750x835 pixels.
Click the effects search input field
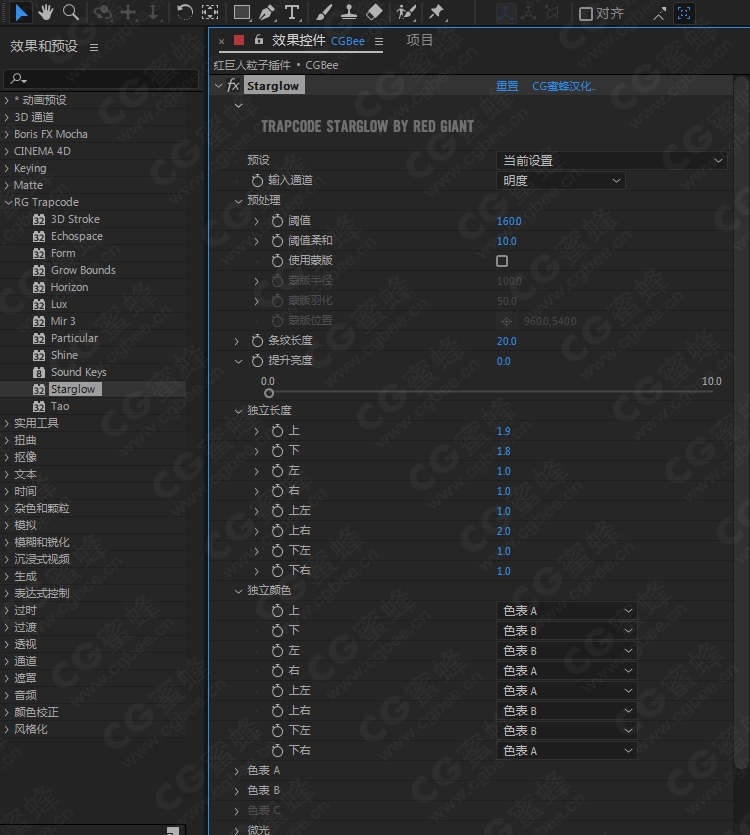click(101, 79)
